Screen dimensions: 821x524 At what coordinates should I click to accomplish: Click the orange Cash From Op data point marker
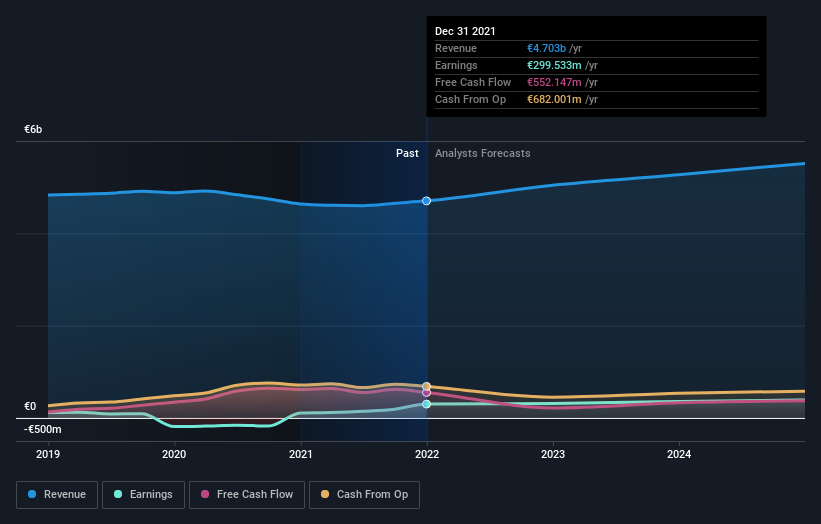coord(427,386)
